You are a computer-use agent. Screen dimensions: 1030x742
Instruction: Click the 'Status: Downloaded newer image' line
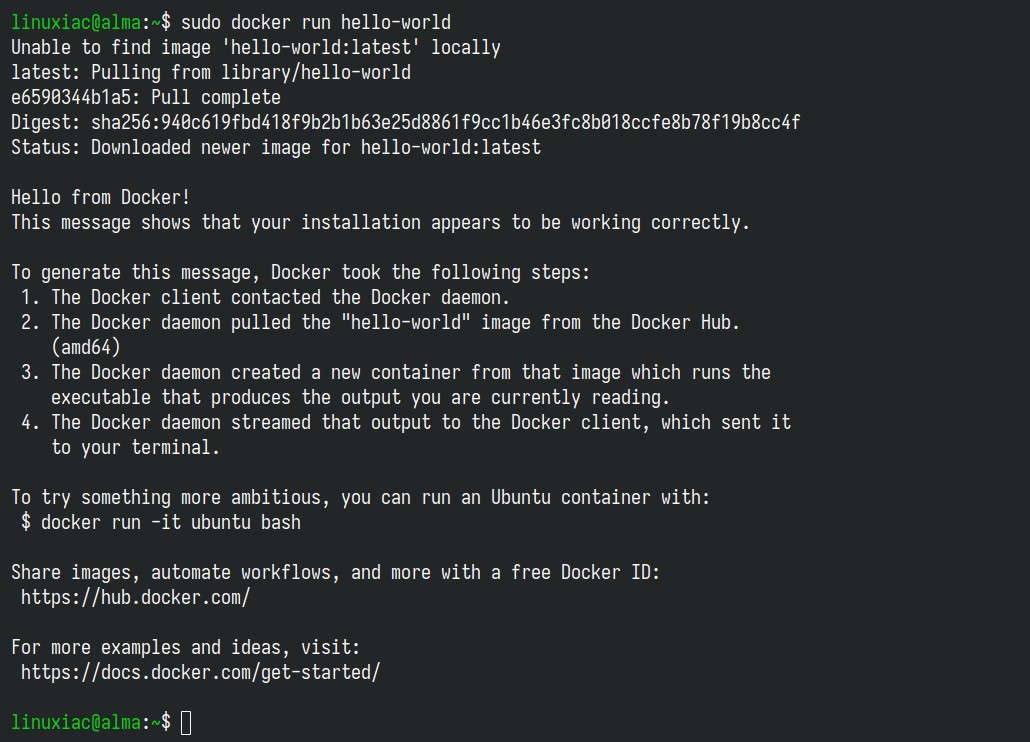tap(276, 147)
